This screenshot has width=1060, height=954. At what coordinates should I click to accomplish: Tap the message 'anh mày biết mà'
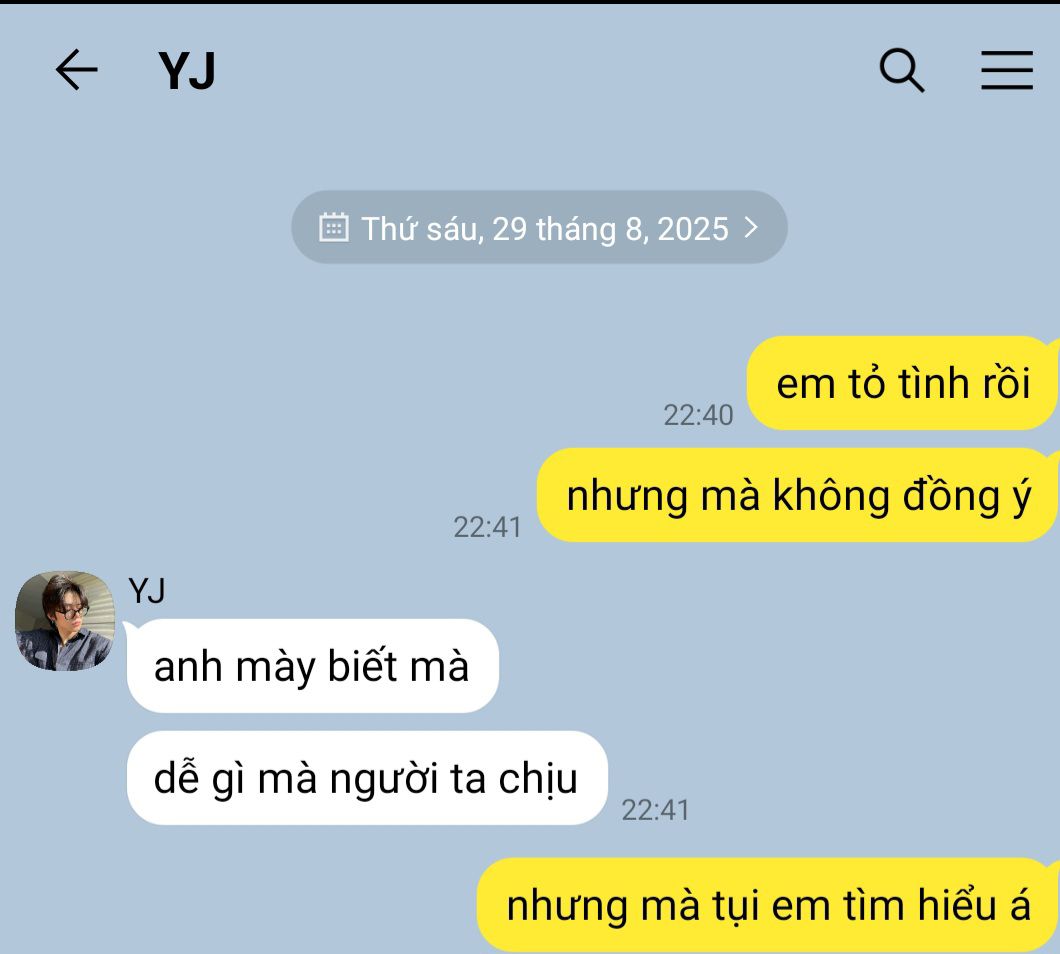point(312,666)
